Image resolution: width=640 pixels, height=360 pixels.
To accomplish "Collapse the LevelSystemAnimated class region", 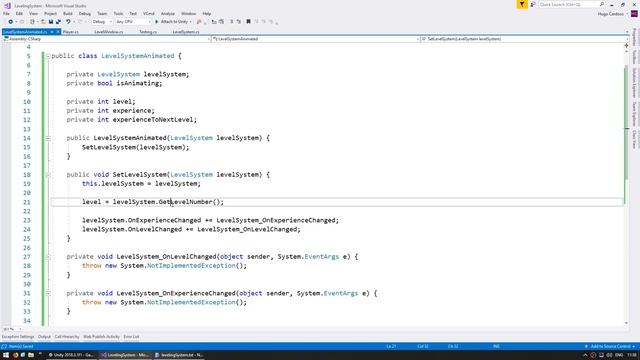I will tap(48, 56).
